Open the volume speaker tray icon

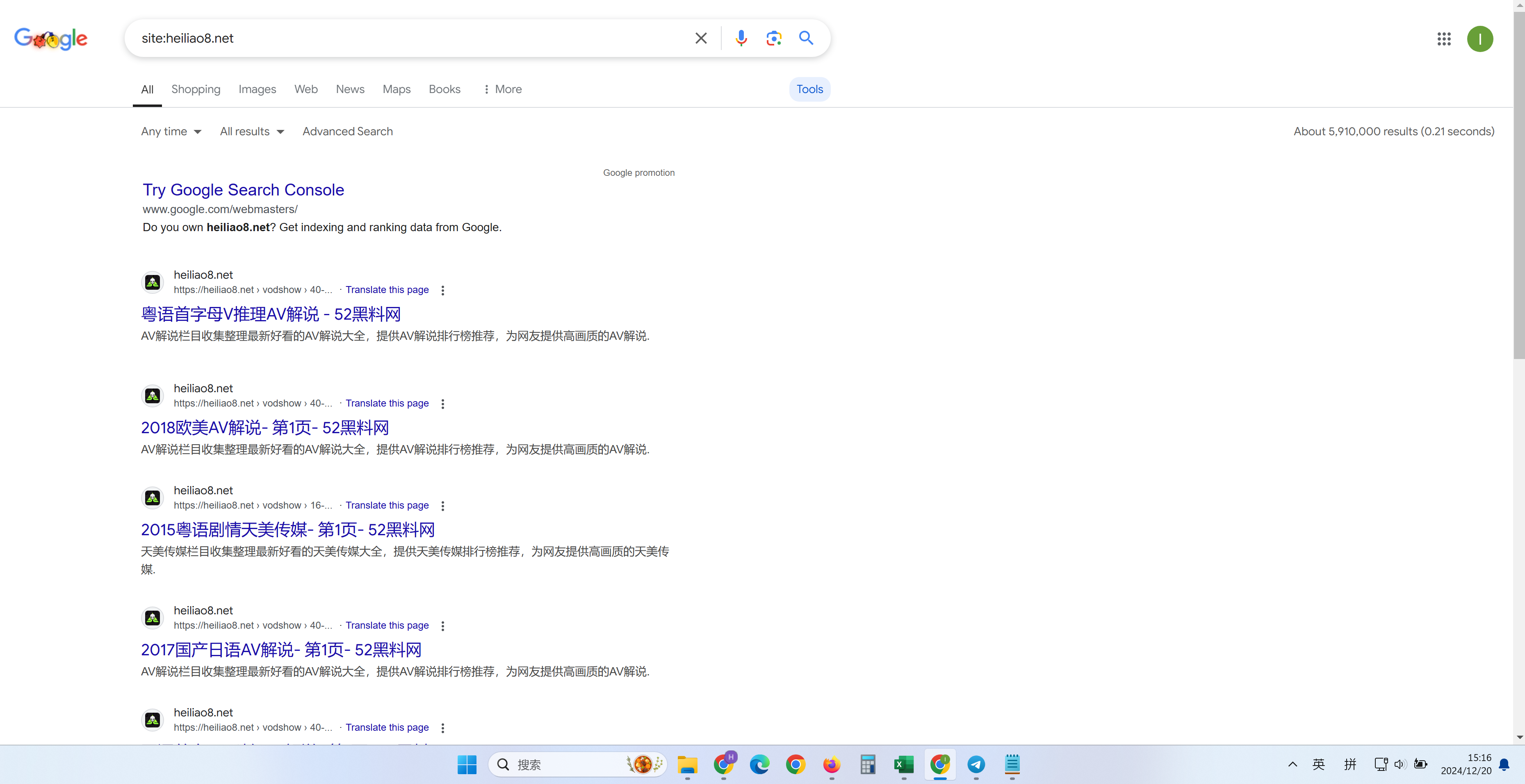[1400, 764]
